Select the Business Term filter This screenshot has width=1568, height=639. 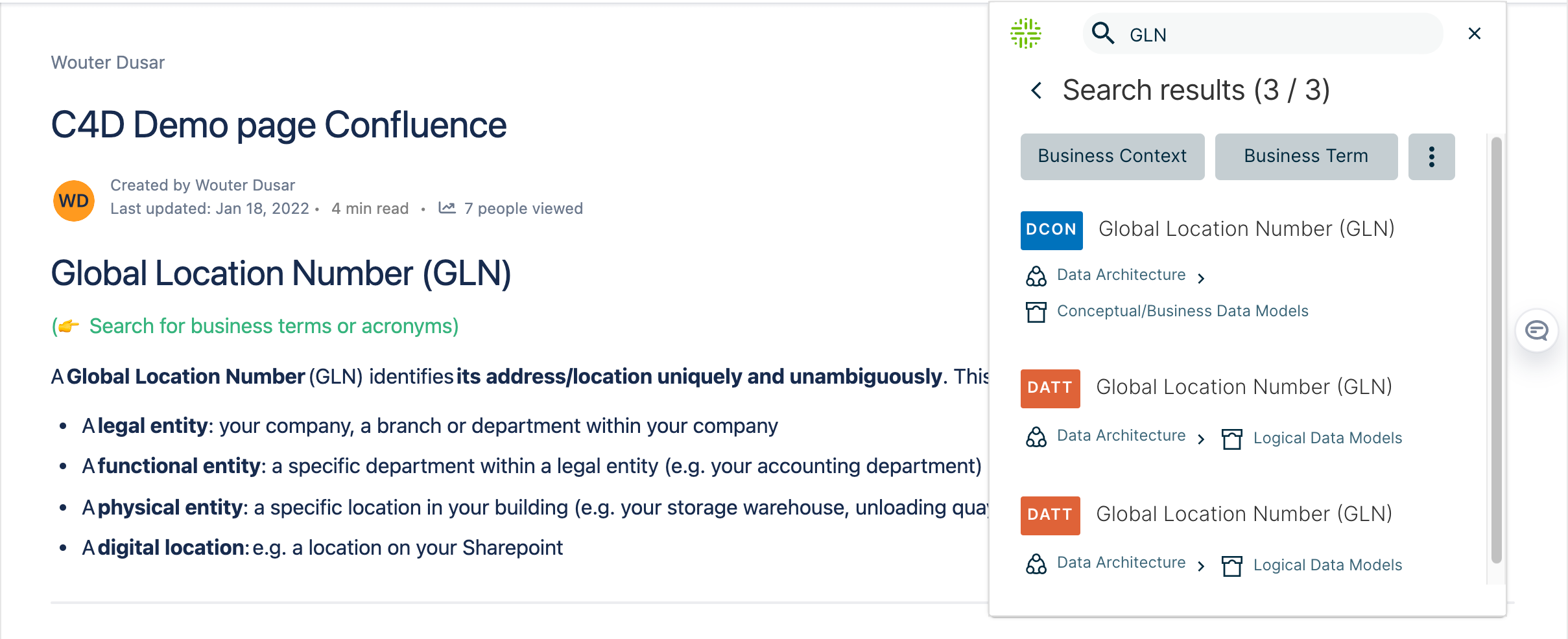[x=1305, y=157]
